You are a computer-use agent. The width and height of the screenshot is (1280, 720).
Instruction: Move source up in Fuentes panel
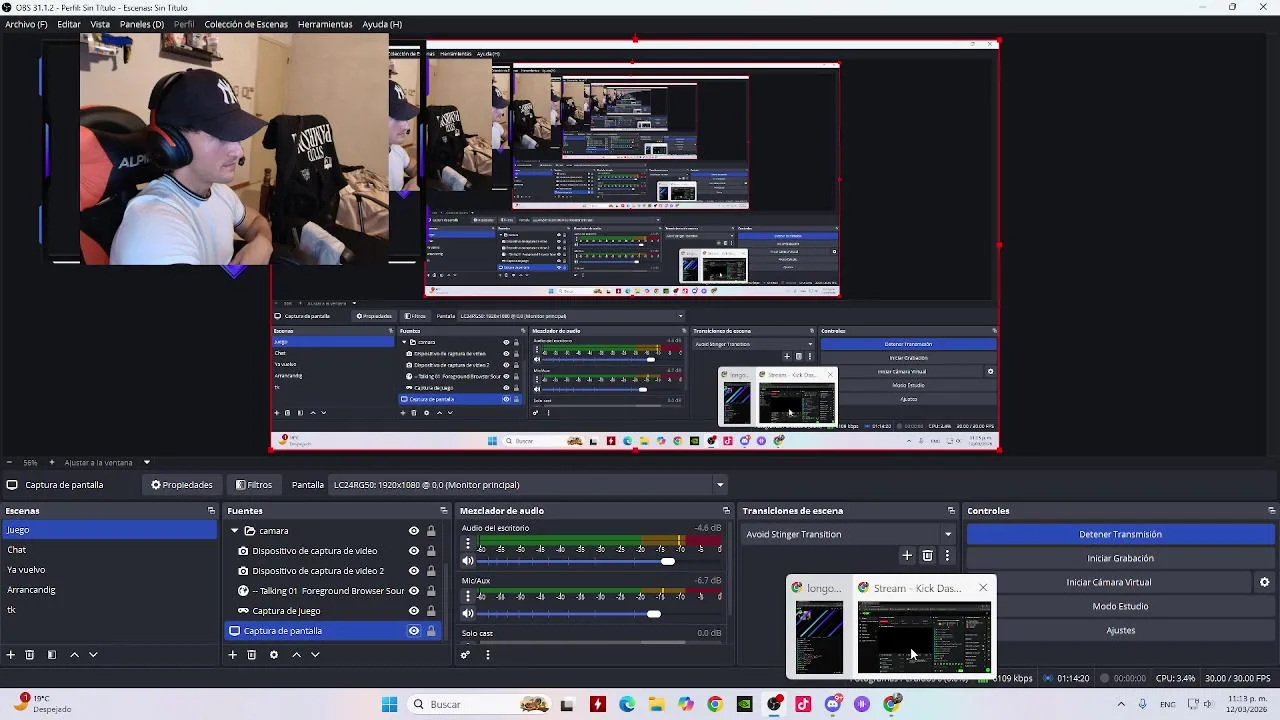(296, 655)
